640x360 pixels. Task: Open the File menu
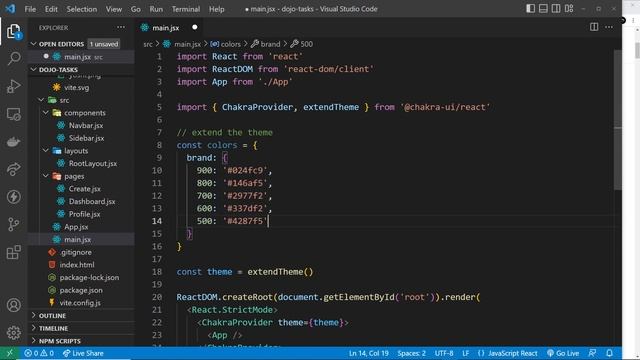click(30, 9)
